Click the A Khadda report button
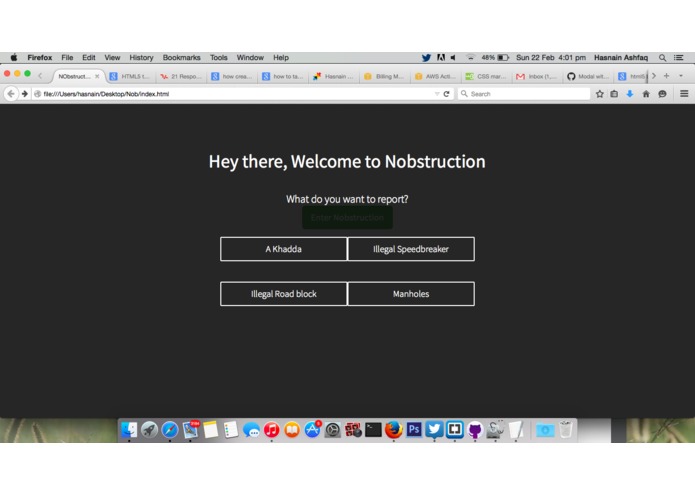Screen dimensions: 695x494 click(283, 249)
